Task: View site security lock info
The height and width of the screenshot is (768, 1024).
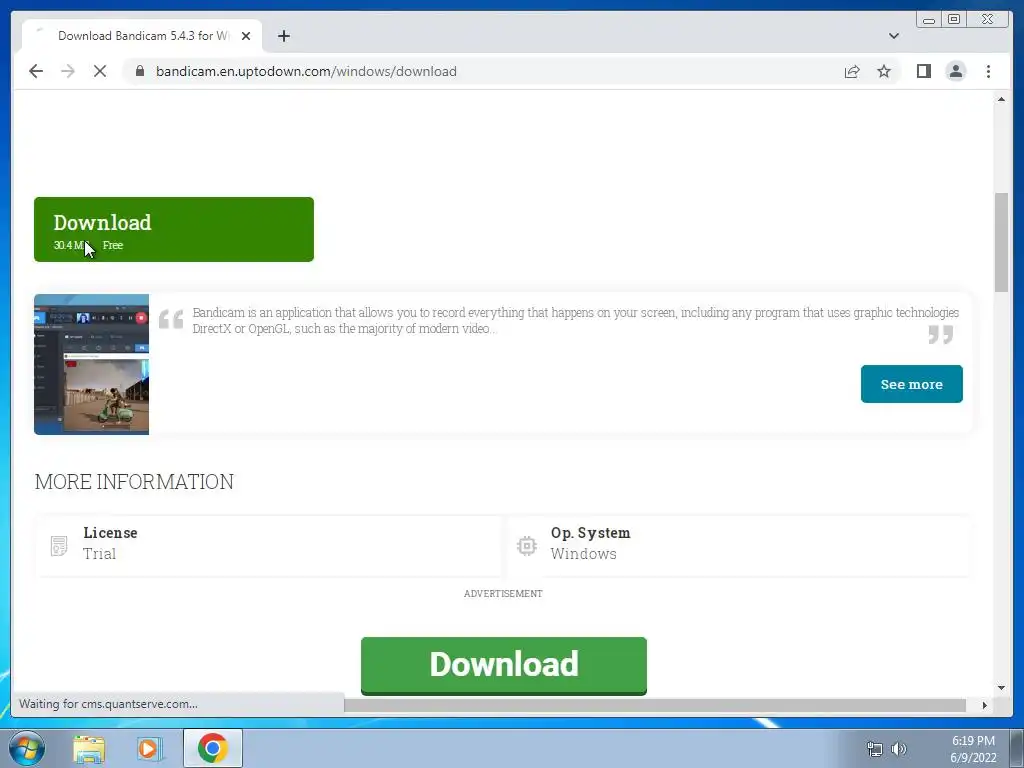Action: click(140, 71)
